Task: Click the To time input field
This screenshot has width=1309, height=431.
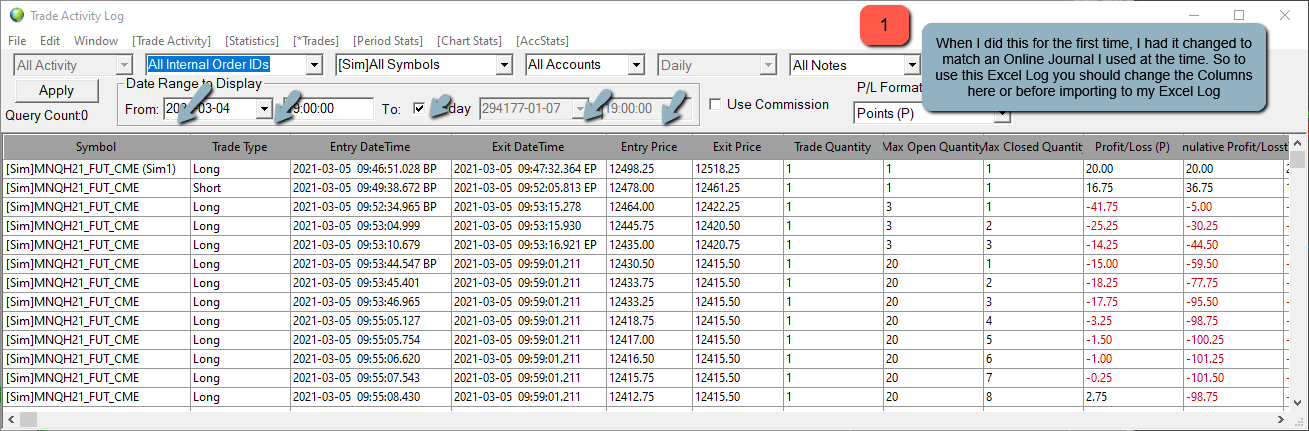Action: tap(647, 108)
